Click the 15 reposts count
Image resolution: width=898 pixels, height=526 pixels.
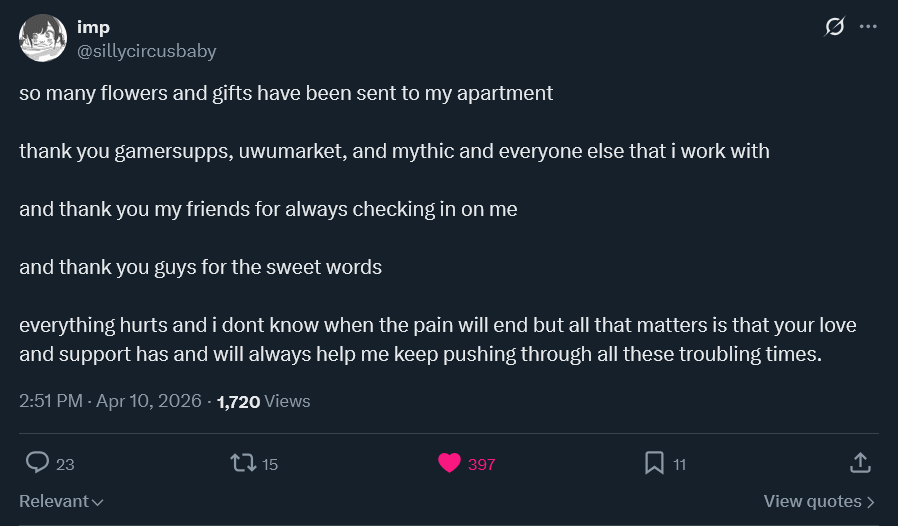(x=269, y=464)
